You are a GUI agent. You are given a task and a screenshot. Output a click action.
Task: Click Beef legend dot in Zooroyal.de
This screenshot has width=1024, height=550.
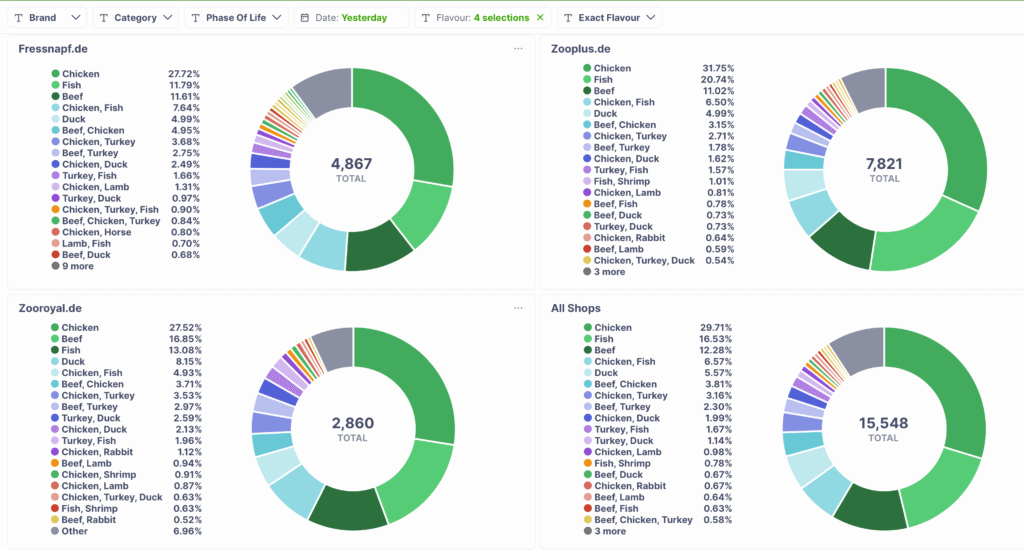click(x=55, y=339)
